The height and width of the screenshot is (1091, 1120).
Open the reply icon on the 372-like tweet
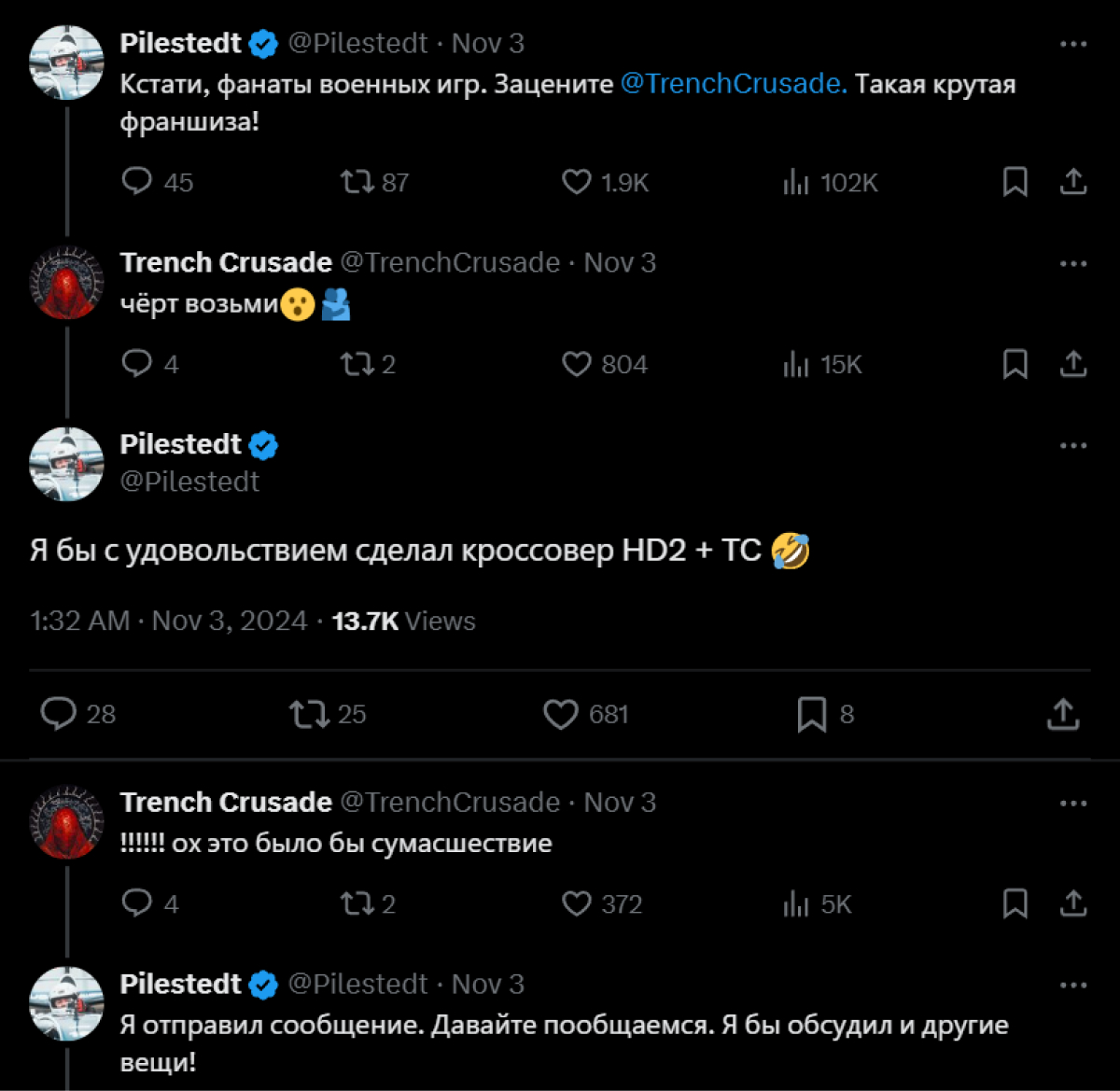pos(138,902)
